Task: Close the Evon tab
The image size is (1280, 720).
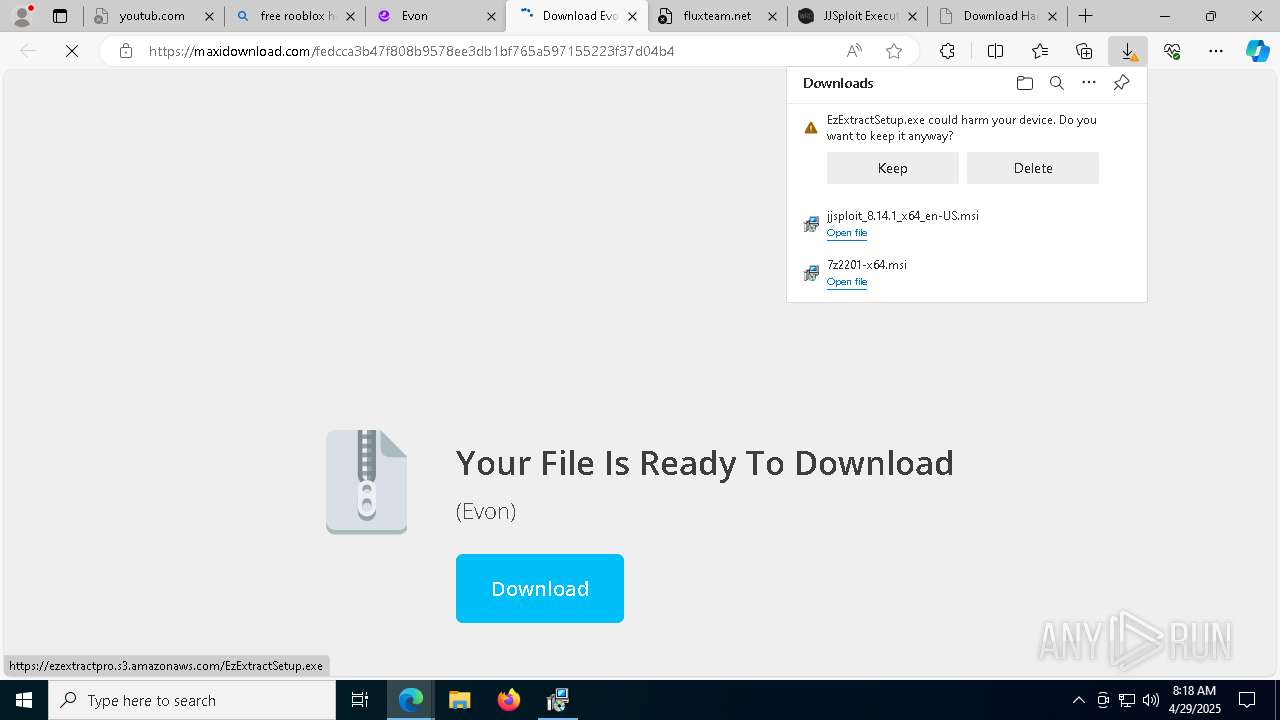Action: tap(491, 16)
